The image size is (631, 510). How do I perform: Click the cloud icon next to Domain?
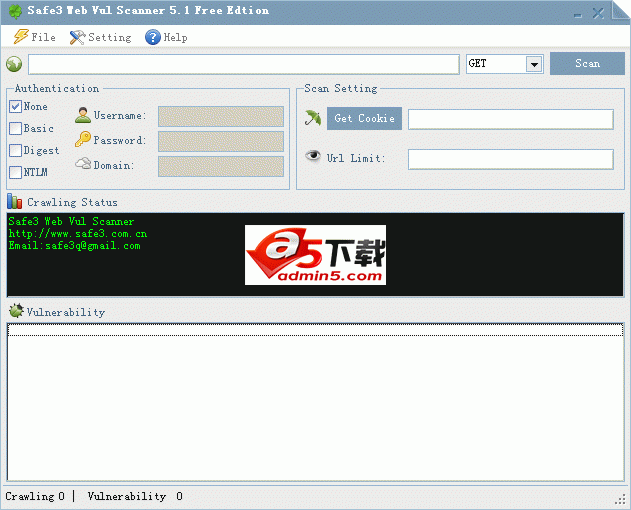[83, 163]
